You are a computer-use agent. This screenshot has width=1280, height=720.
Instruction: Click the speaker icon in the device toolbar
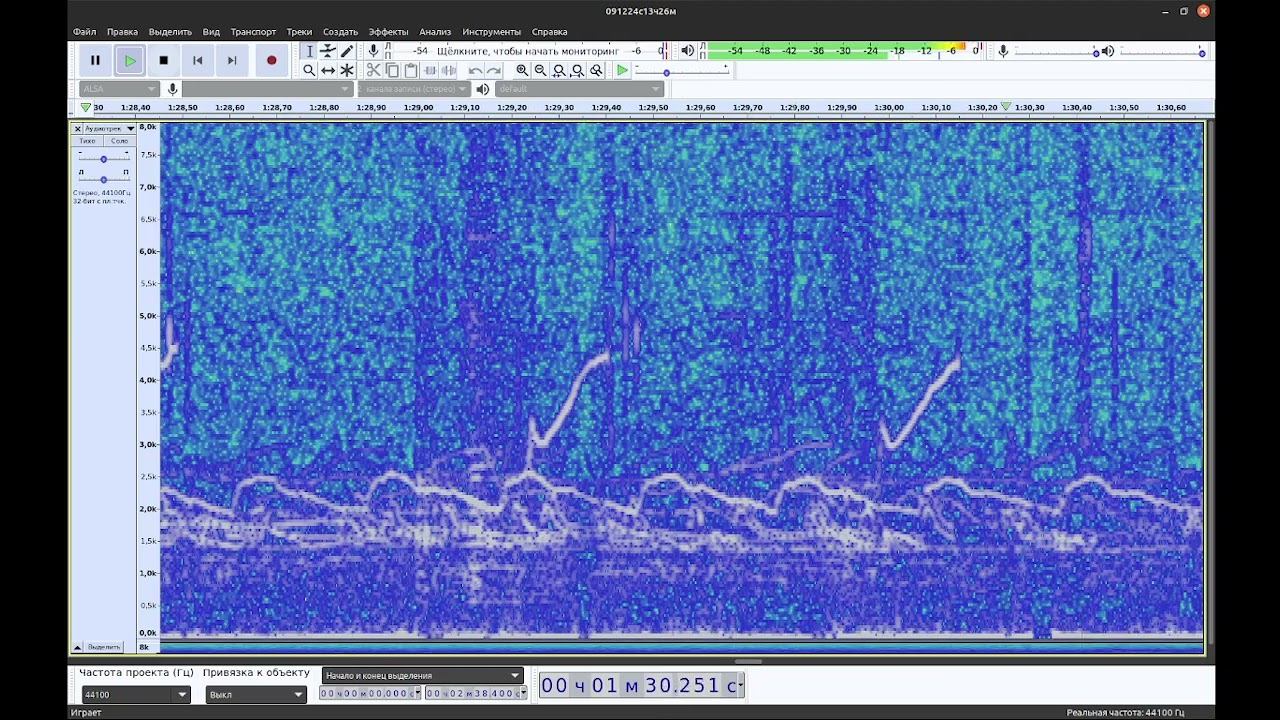tap(483, 89)
